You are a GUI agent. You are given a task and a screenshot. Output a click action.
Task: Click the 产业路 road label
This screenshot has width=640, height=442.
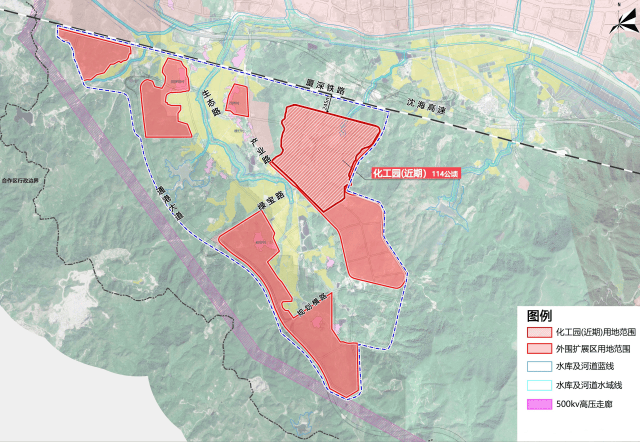(x=261, y=151)
